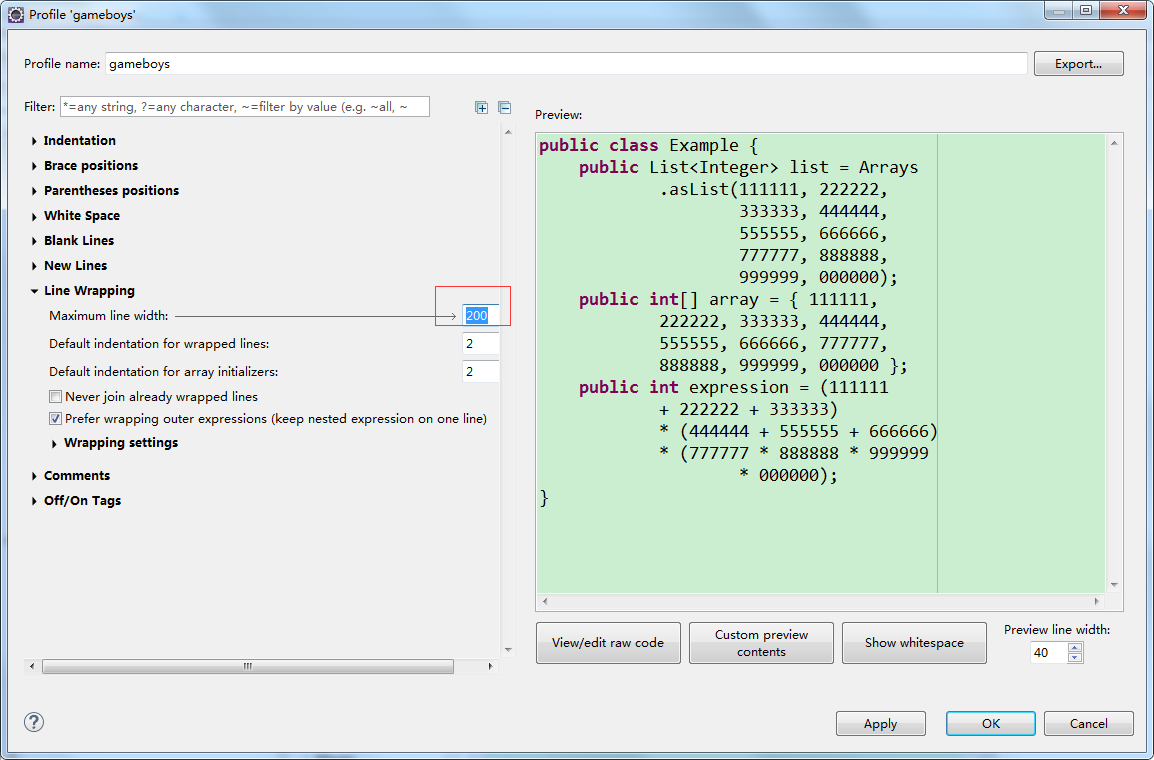Click the Apply button

click(880, 723)
